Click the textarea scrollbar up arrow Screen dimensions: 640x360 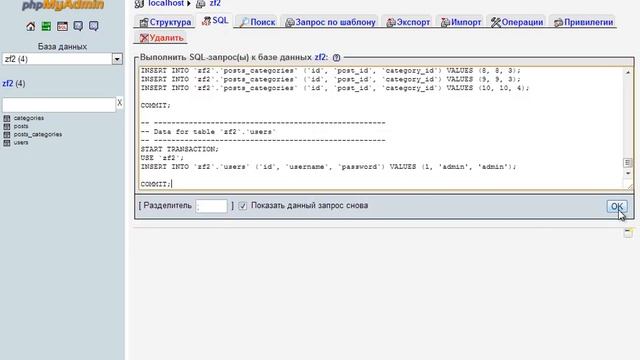(x=628, y=72)
